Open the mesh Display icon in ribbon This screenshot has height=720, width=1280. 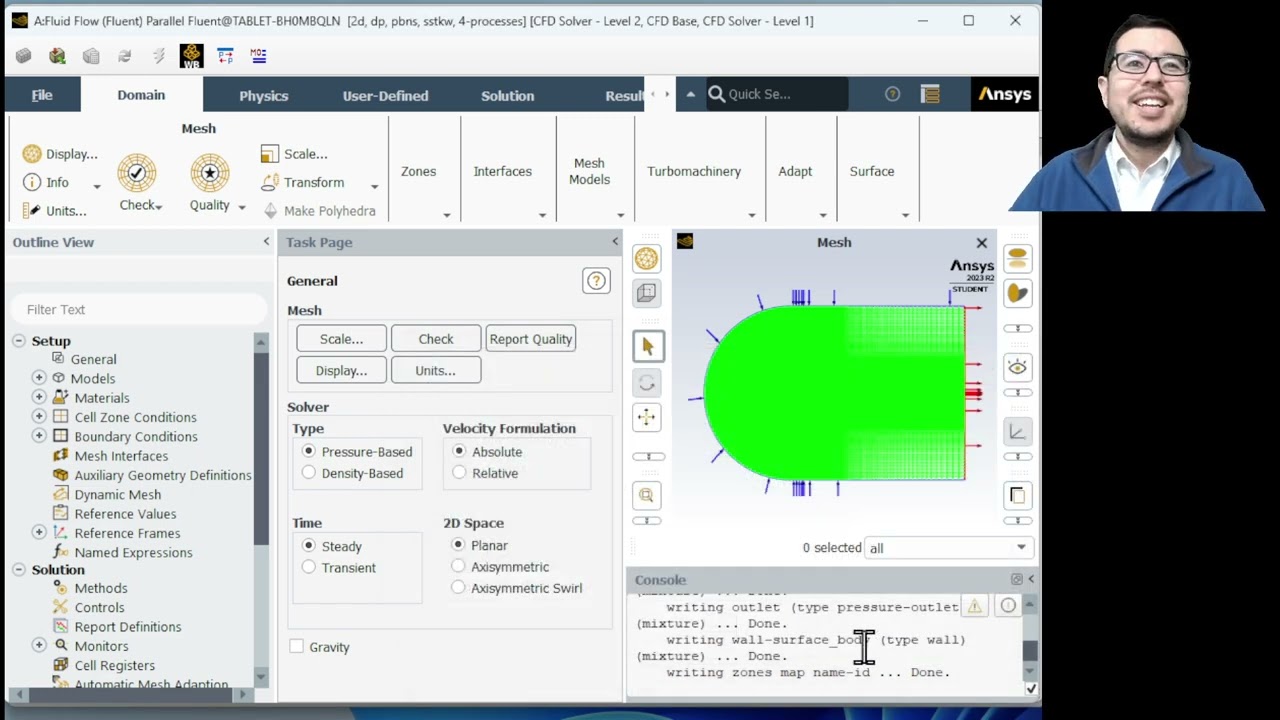(32, 154)
